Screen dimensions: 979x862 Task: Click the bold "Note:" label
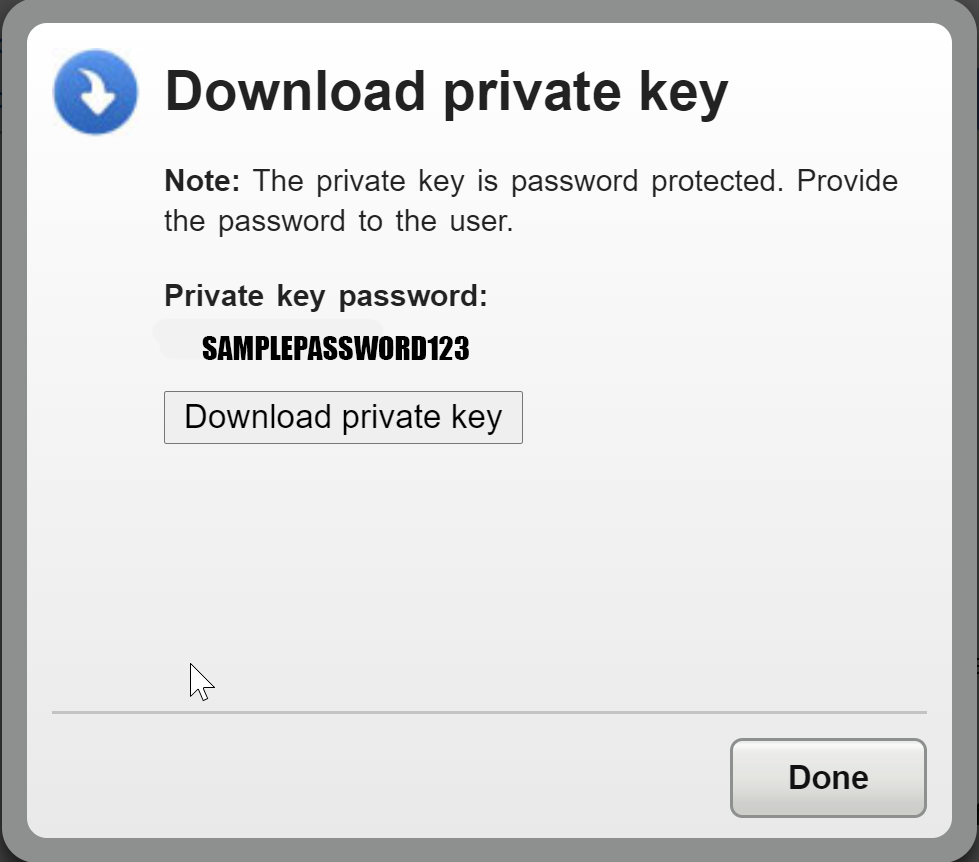[x=202, y=181]
